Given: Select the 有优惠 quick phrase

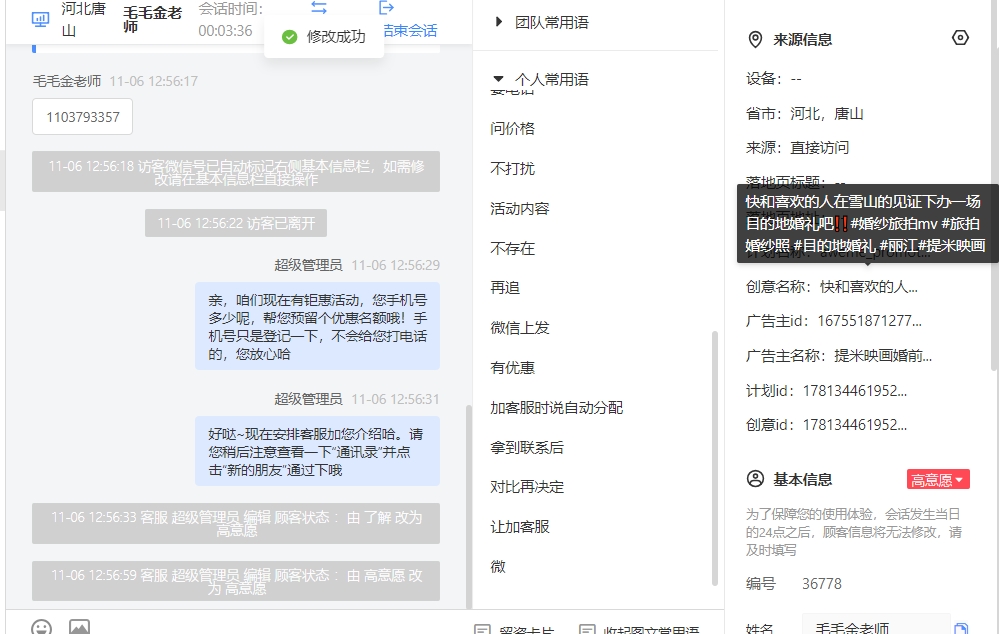Looking at the screenshot, I should 513,368.
